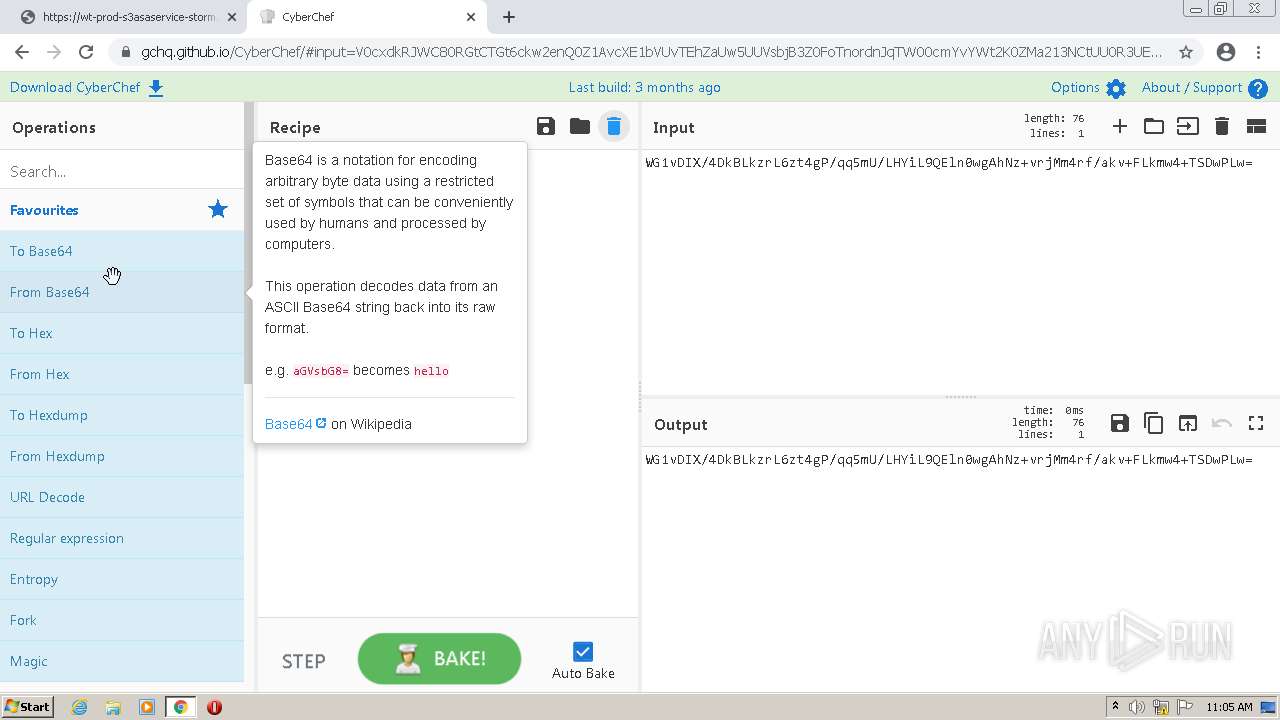Click the BAKE! button
Image resolution: width=1280 pixels, height=720 pixels.
(439, 659)
